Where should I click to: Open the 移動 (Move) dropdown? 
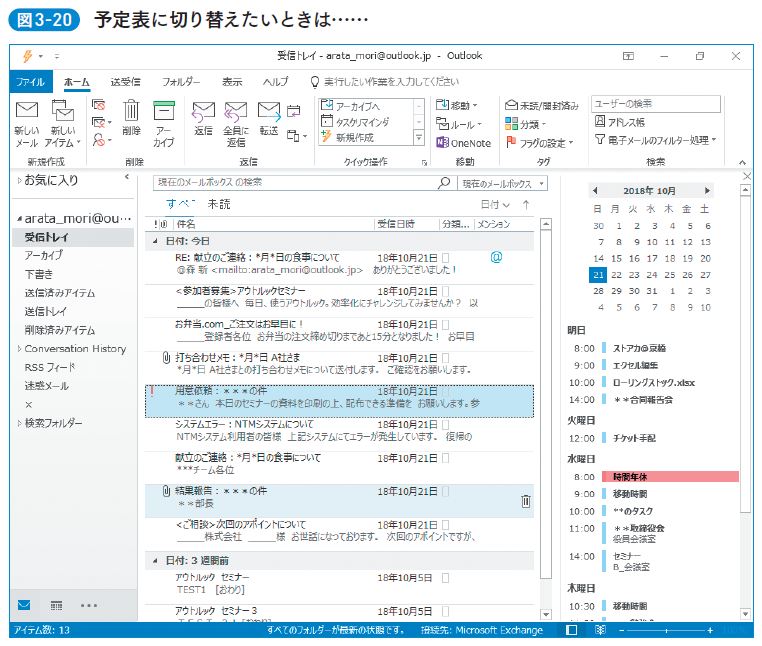(x=457, y=105)
